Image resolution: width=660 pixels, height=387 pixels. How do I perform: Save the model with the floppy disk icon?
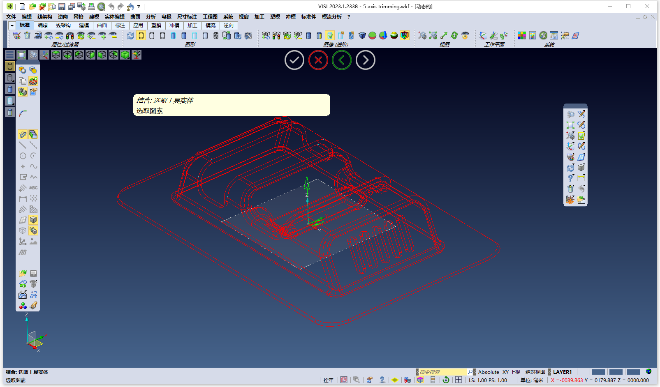[61, 6]
